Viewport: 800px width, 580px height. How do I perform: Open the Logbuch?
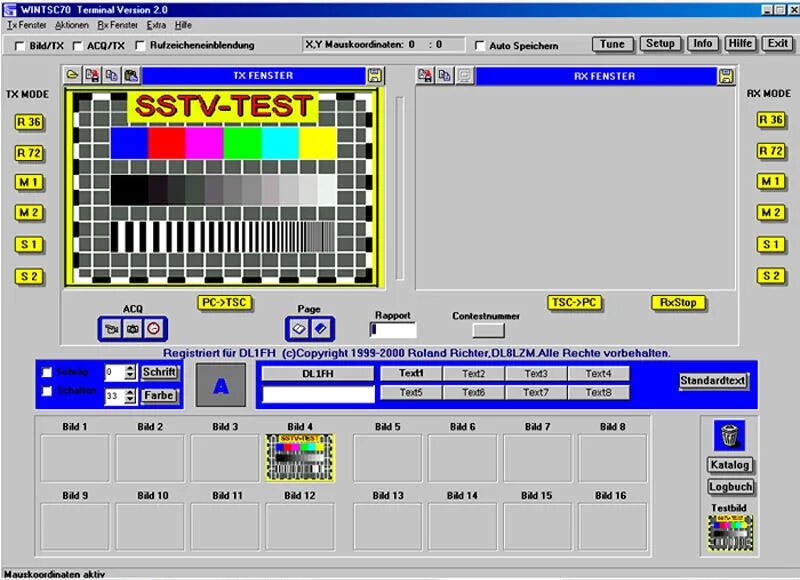(730, 487)
